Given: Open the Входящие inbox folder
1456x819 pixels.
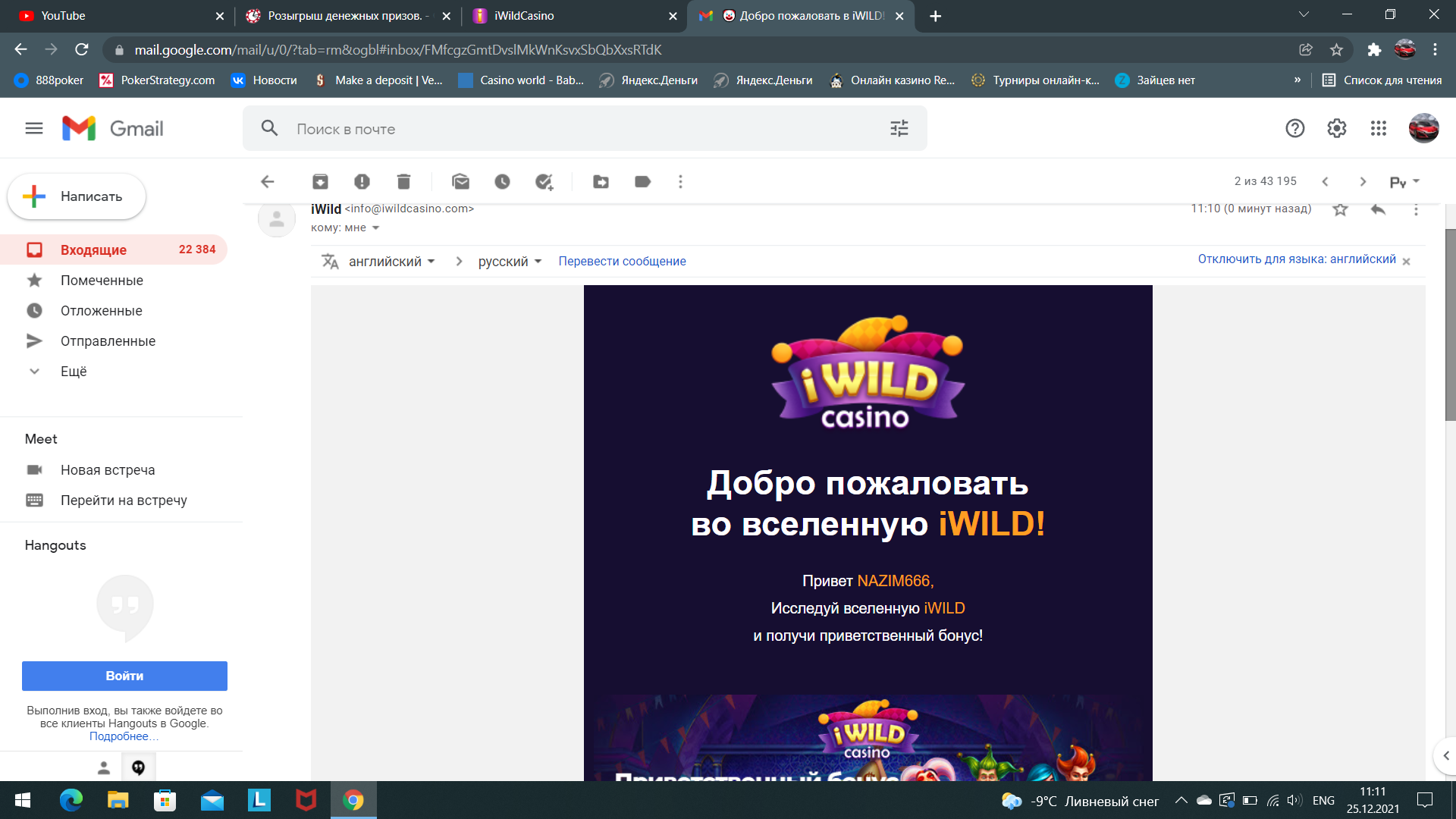Looking at the screenshot, I should click(93, 250).
